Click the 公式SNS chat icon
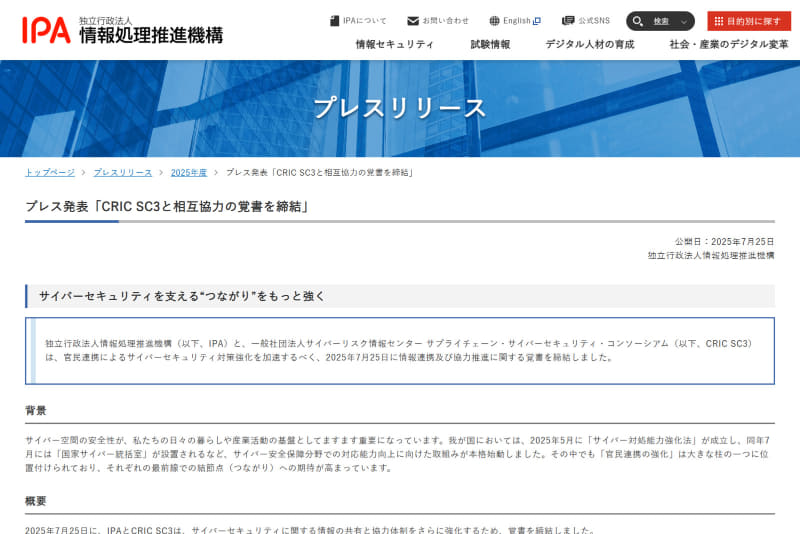 pyautogui.click(x=568, y=21)
